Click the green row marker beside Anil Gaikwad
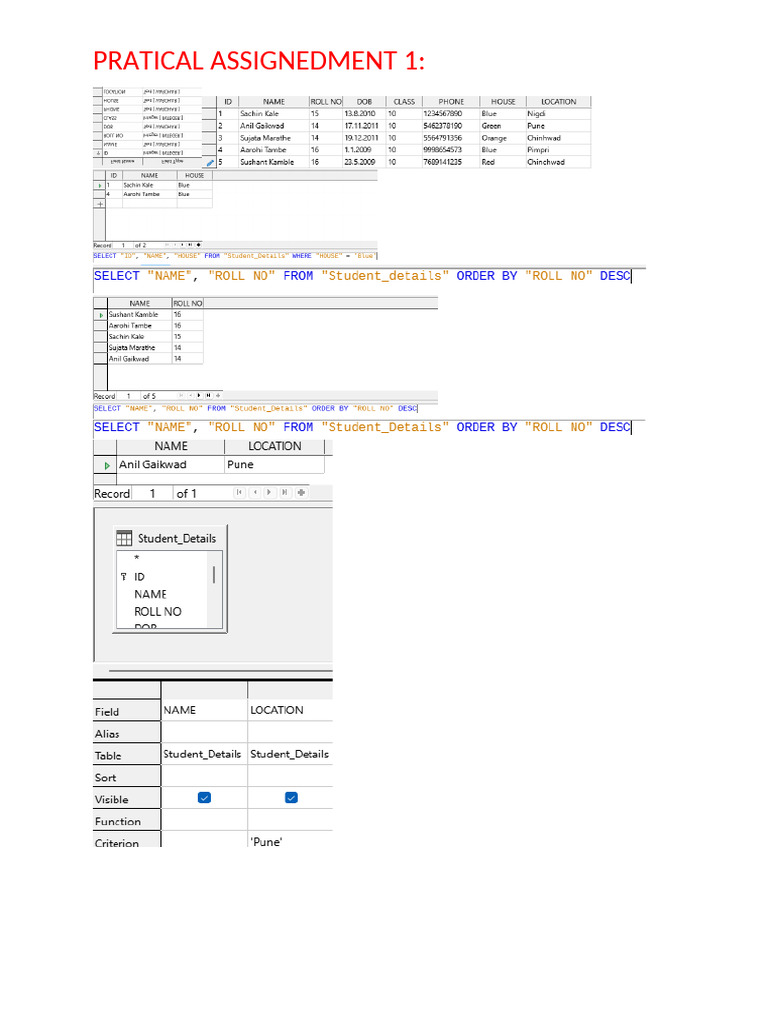Viewport: 768px width, 1024px height. [x=107, y=466]
